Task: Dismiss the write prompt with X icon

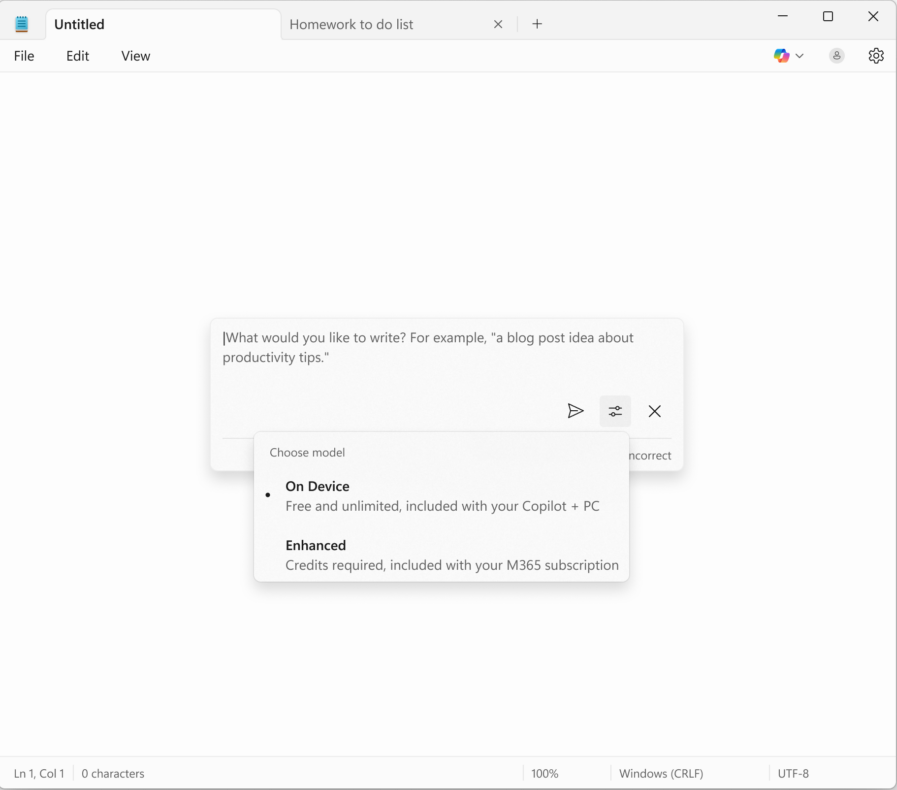Action: [x=654, y=411]
